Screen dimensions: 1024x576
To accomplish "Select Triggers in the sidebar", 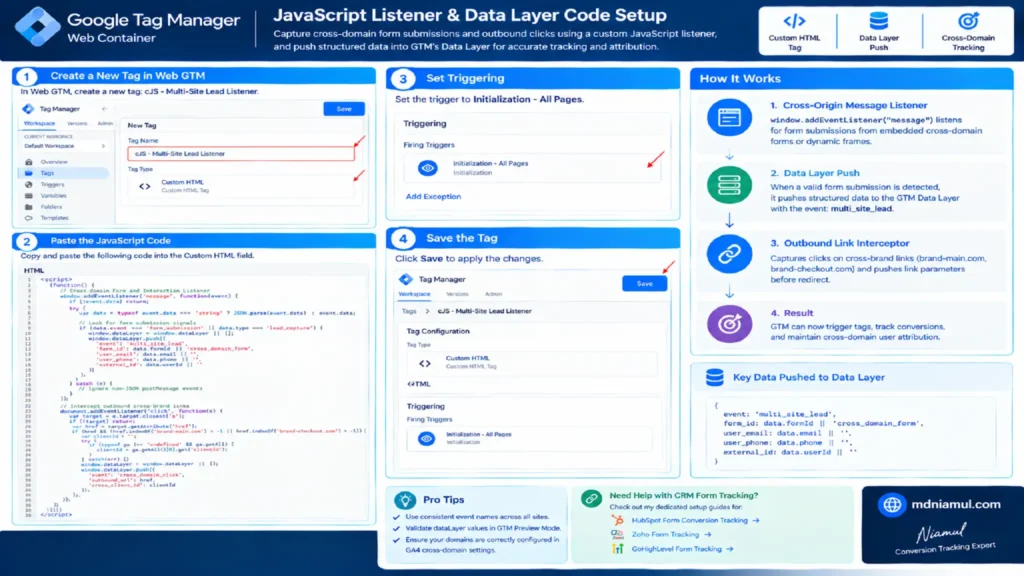I will pyautogui.click(x=52, y=185).
